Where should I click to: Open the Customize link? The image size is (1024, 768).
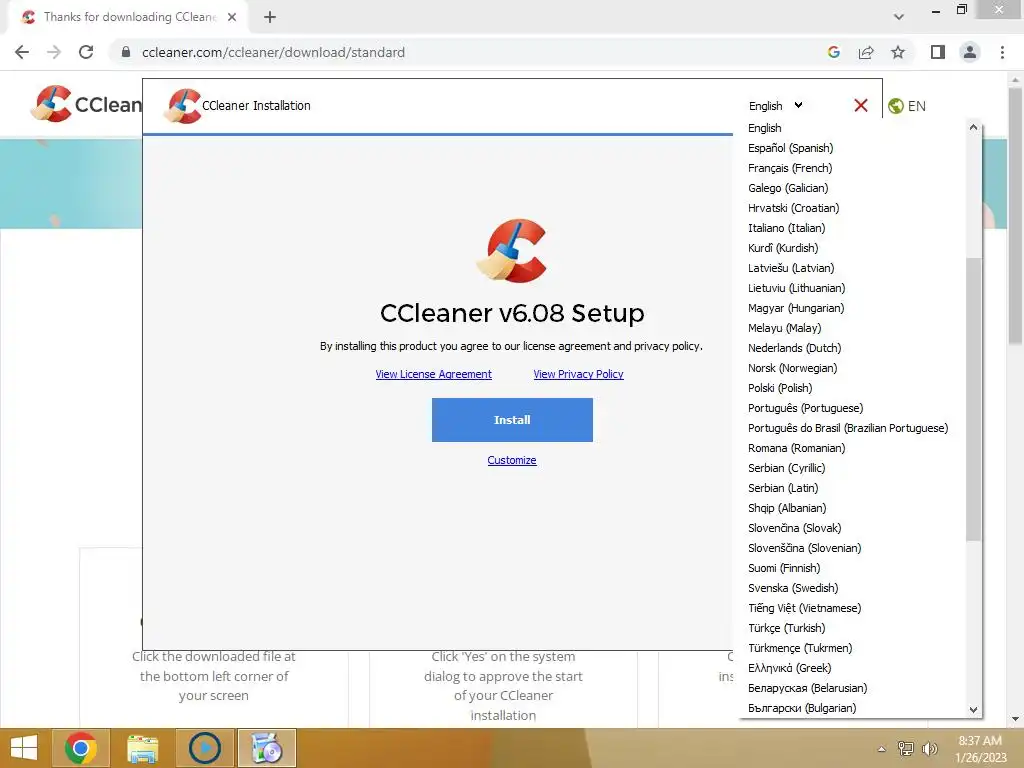click(x=512, y=460)
